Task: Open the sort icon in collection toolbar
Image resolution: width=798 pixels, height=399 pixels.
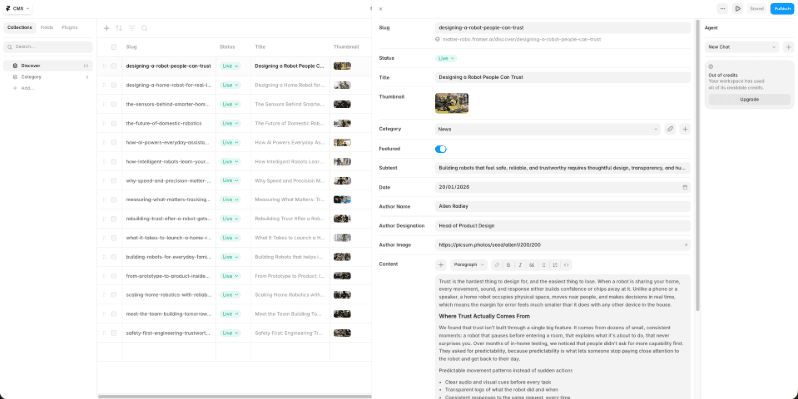Action: click(119, 28)
